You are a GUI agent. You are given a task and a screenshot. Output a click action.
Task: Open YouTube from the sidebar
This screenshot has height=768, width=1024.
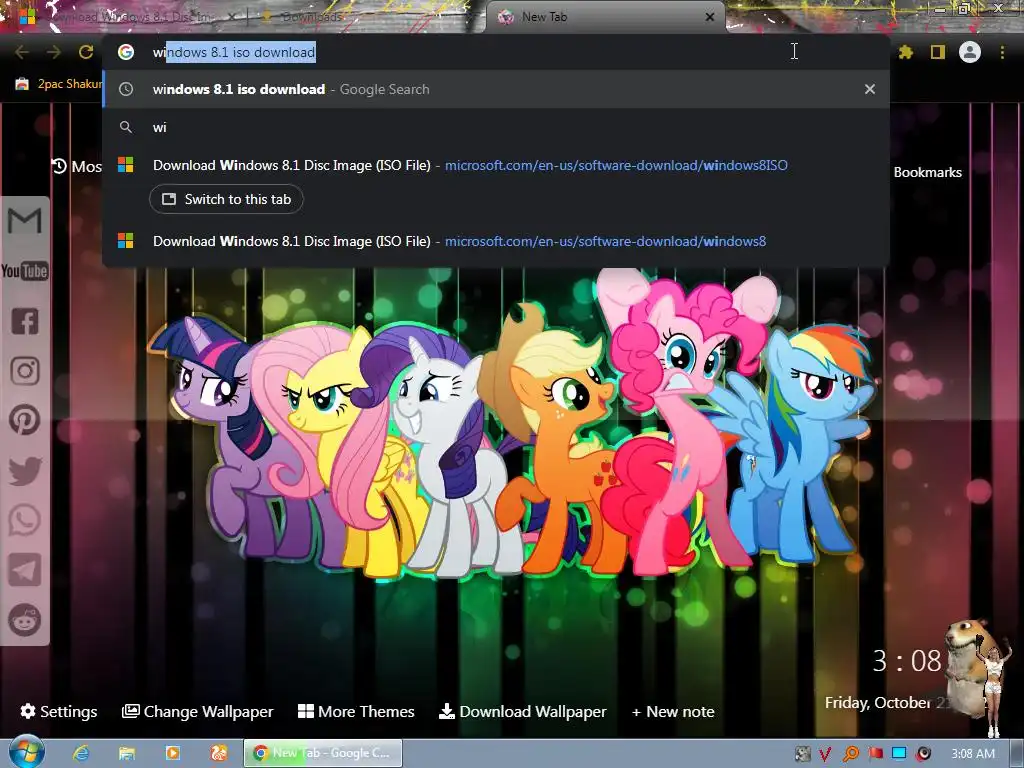tap(25, 270)
